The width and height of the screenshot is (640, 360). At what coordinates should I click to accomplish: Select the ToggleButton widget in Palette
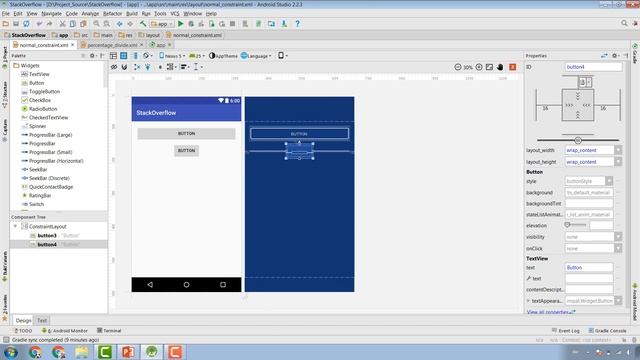coord(44,91)
